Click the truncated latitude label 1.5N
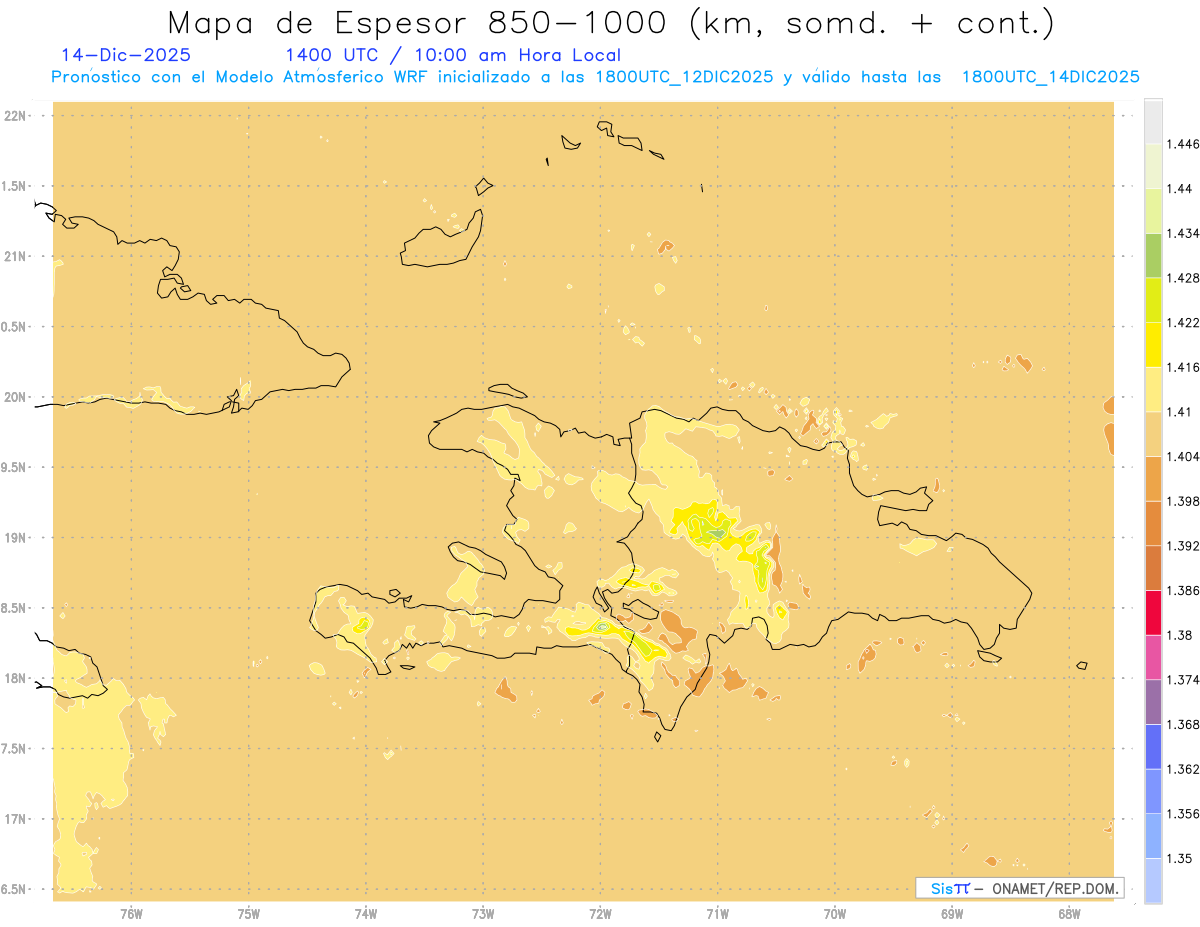Screen dimensions: 1200x927 pos(15,186)
